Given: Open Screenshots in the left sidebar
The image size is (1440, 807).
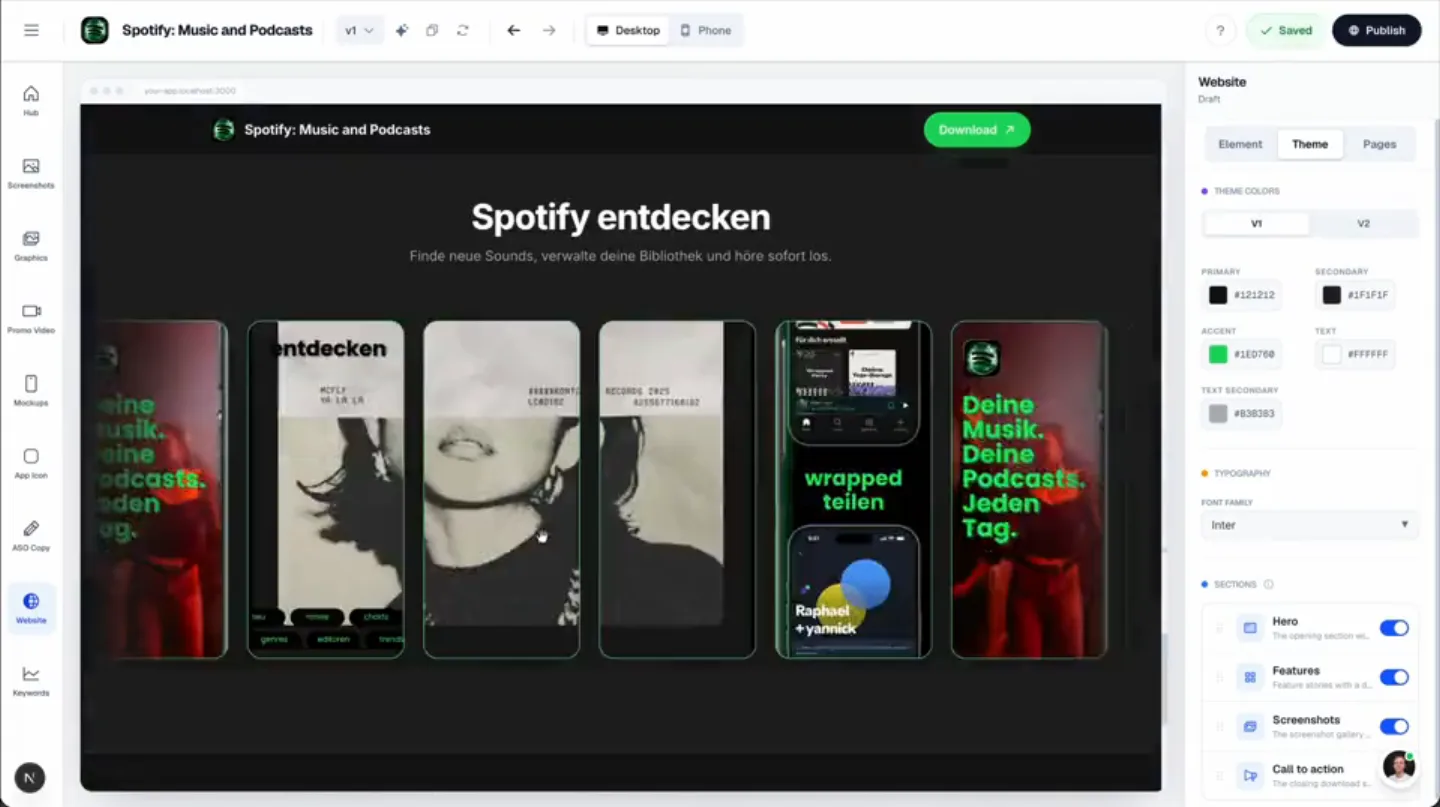Looking at the screenshot, I should 31,173.
